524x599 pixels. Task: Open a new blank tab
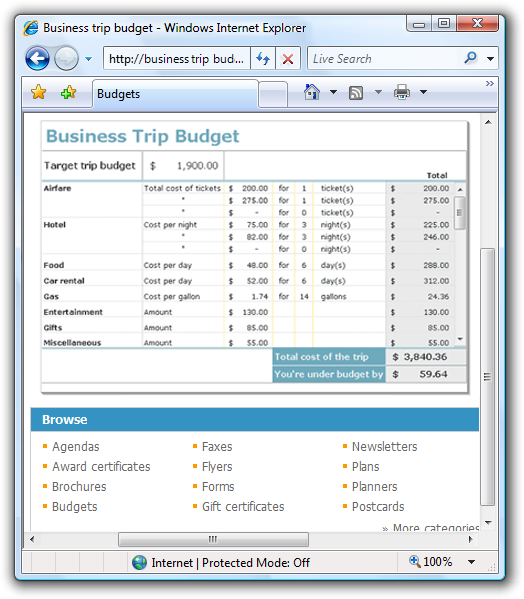[273, 94]
